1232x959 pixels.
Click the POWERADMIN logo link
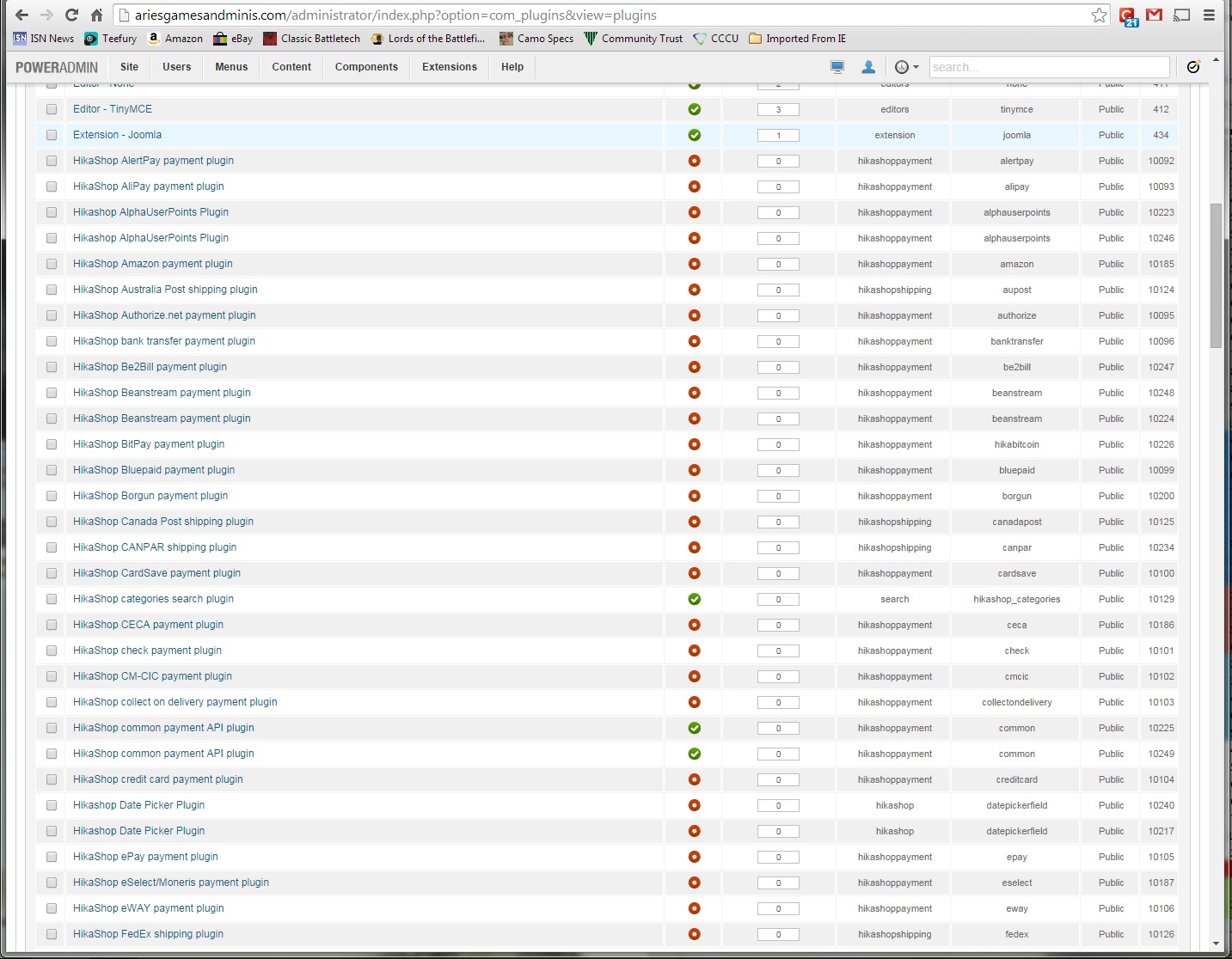point(57,67)
